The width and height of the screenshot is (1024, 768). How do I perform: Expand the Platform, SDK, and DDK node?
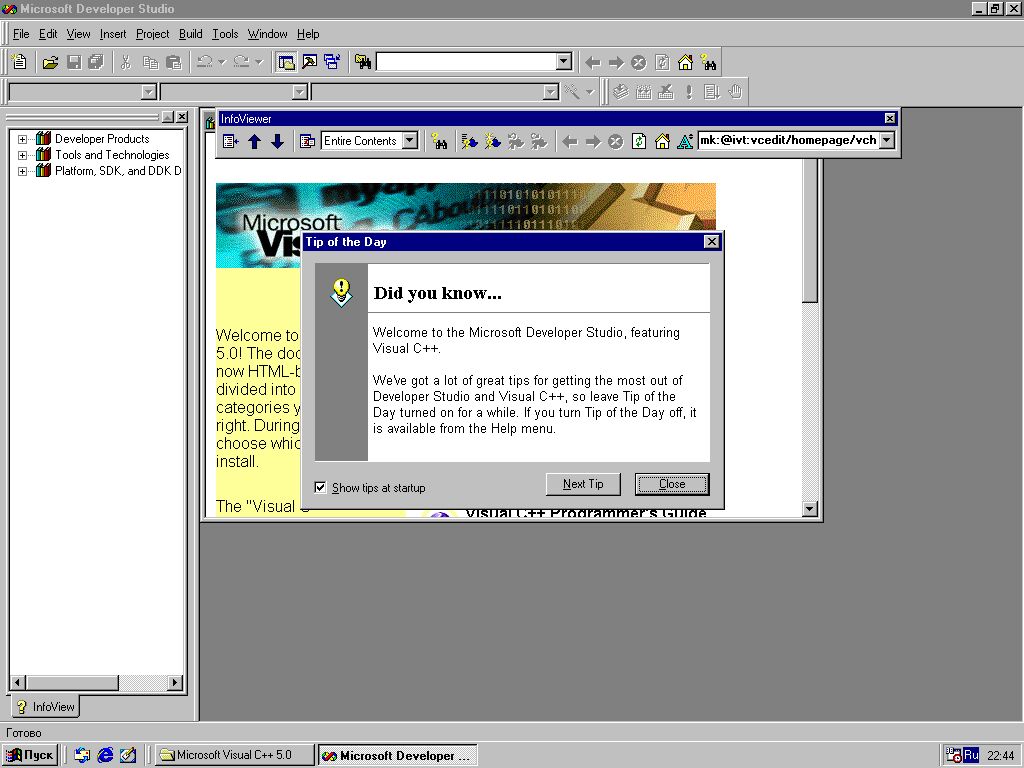coord(22,172)
